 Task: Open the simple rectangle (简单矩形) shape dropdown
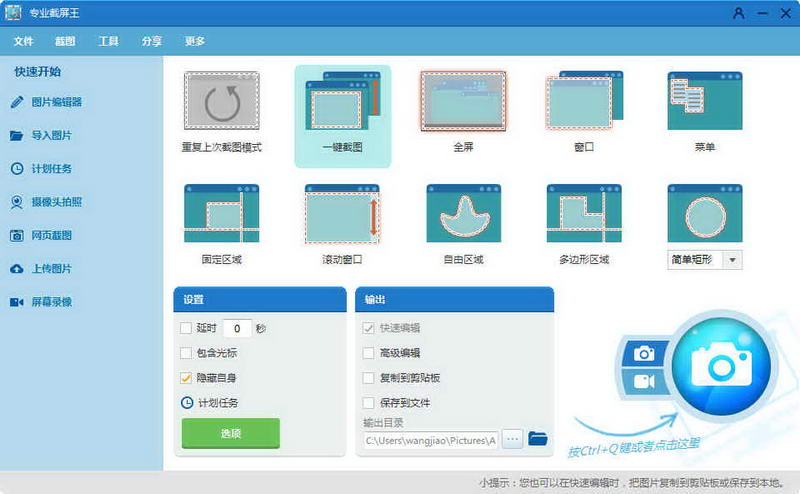click(732, 260)
